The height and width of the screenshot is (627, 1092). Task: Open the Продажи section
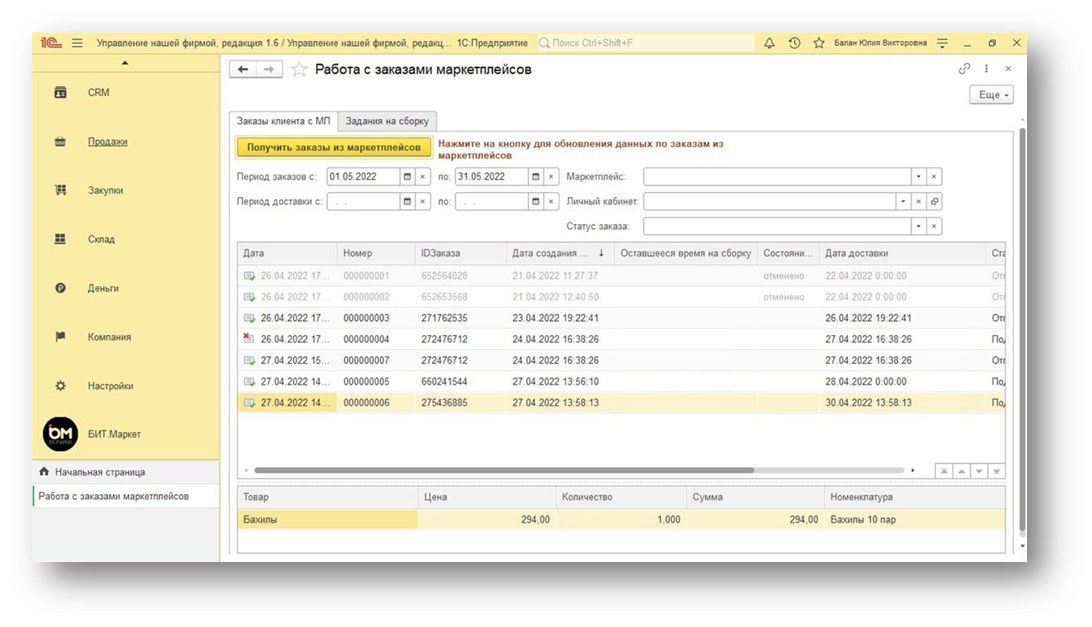coord(107,141)
